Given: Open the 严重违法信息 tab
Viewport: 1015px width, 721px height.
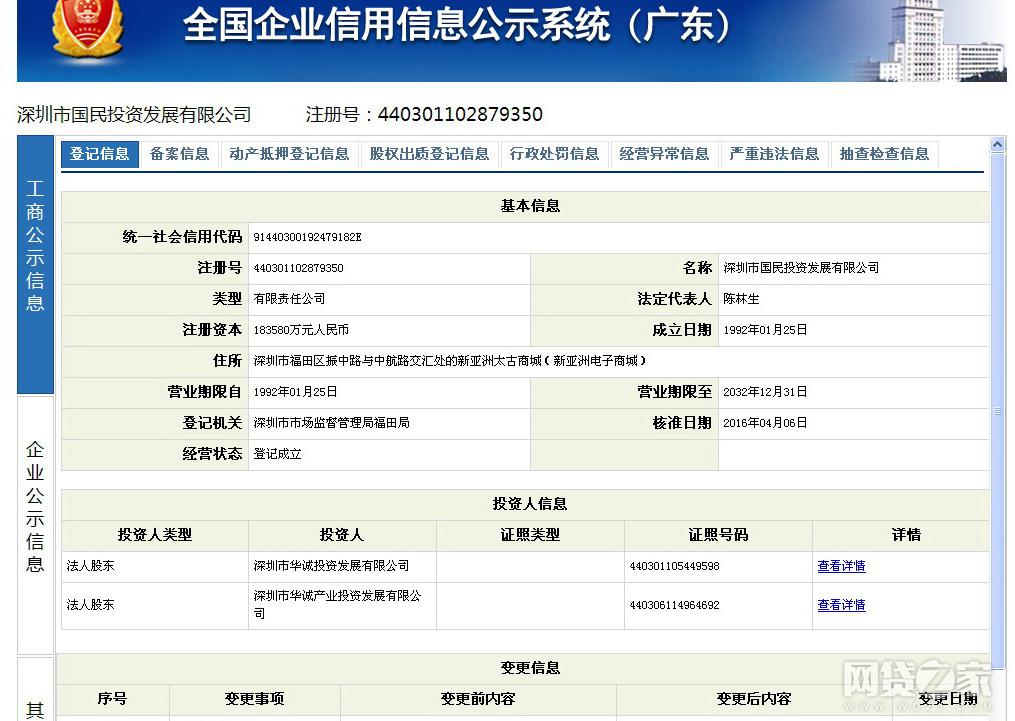Looking at the screenshot, I should [x=774, y=154].
